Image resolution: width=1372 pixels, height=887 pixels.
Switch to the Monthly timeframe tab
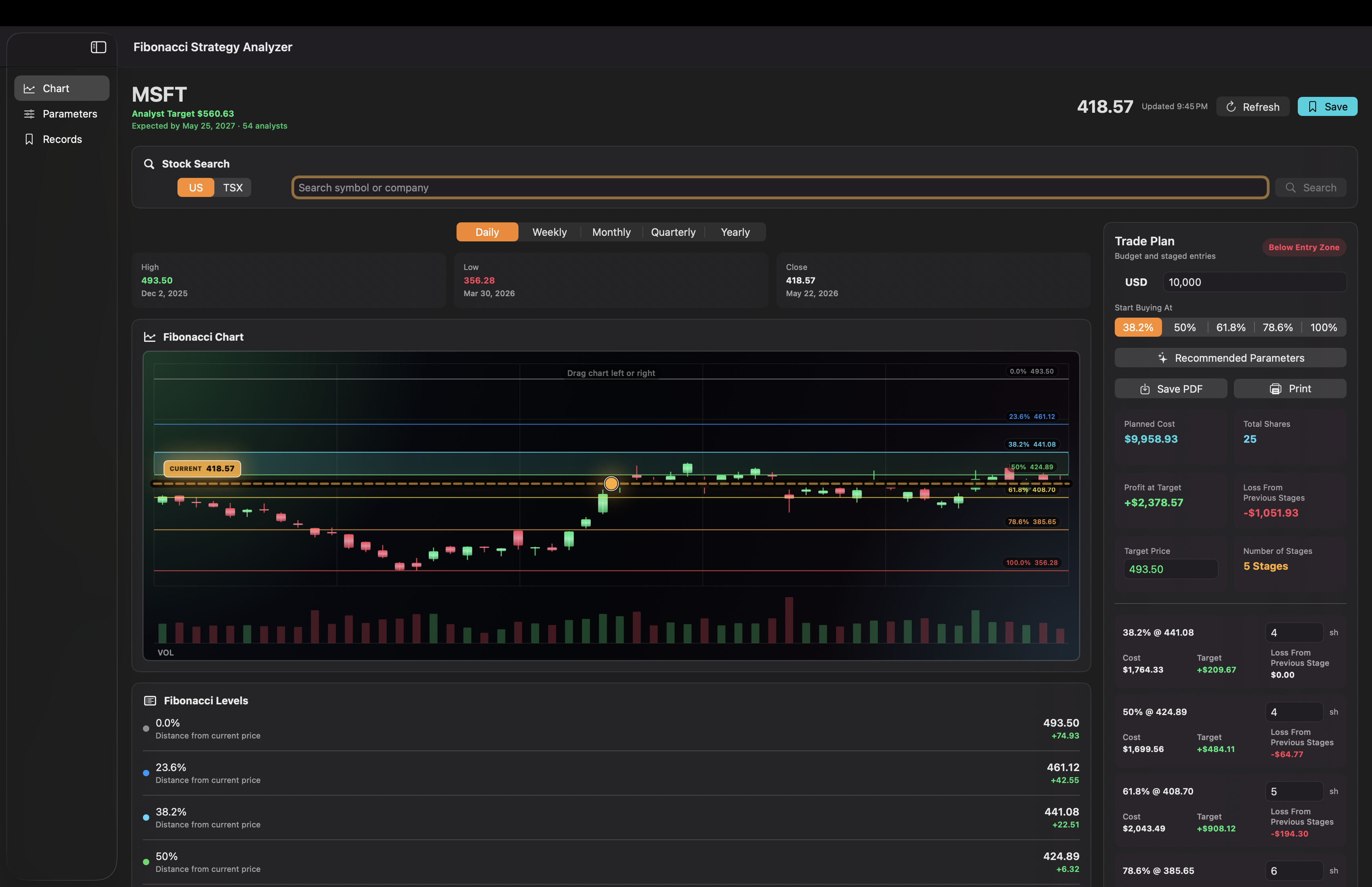coord(611,232)
